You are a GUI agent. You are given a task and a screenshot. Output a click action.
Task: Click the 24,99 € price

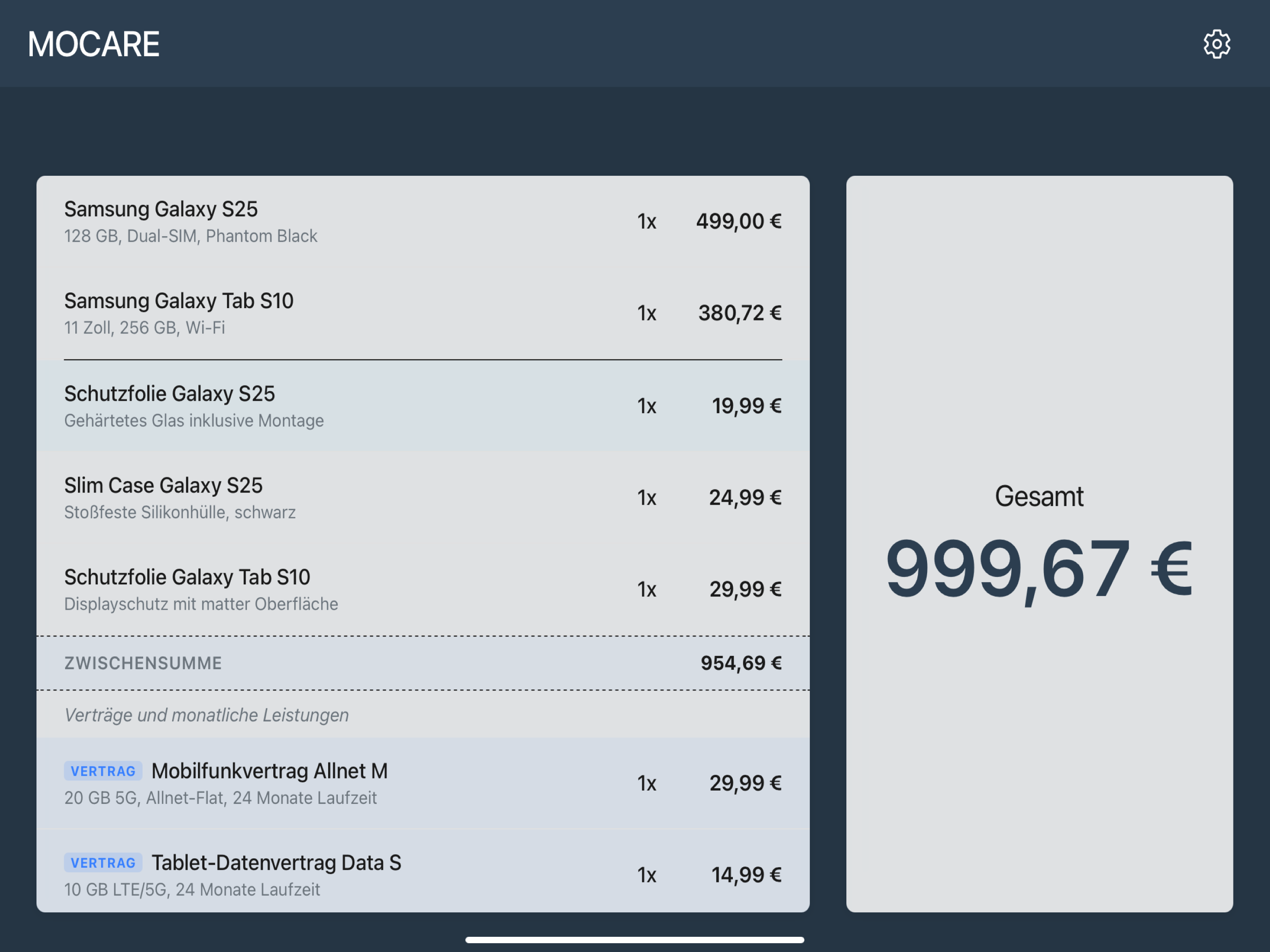(x=745, y=498)
